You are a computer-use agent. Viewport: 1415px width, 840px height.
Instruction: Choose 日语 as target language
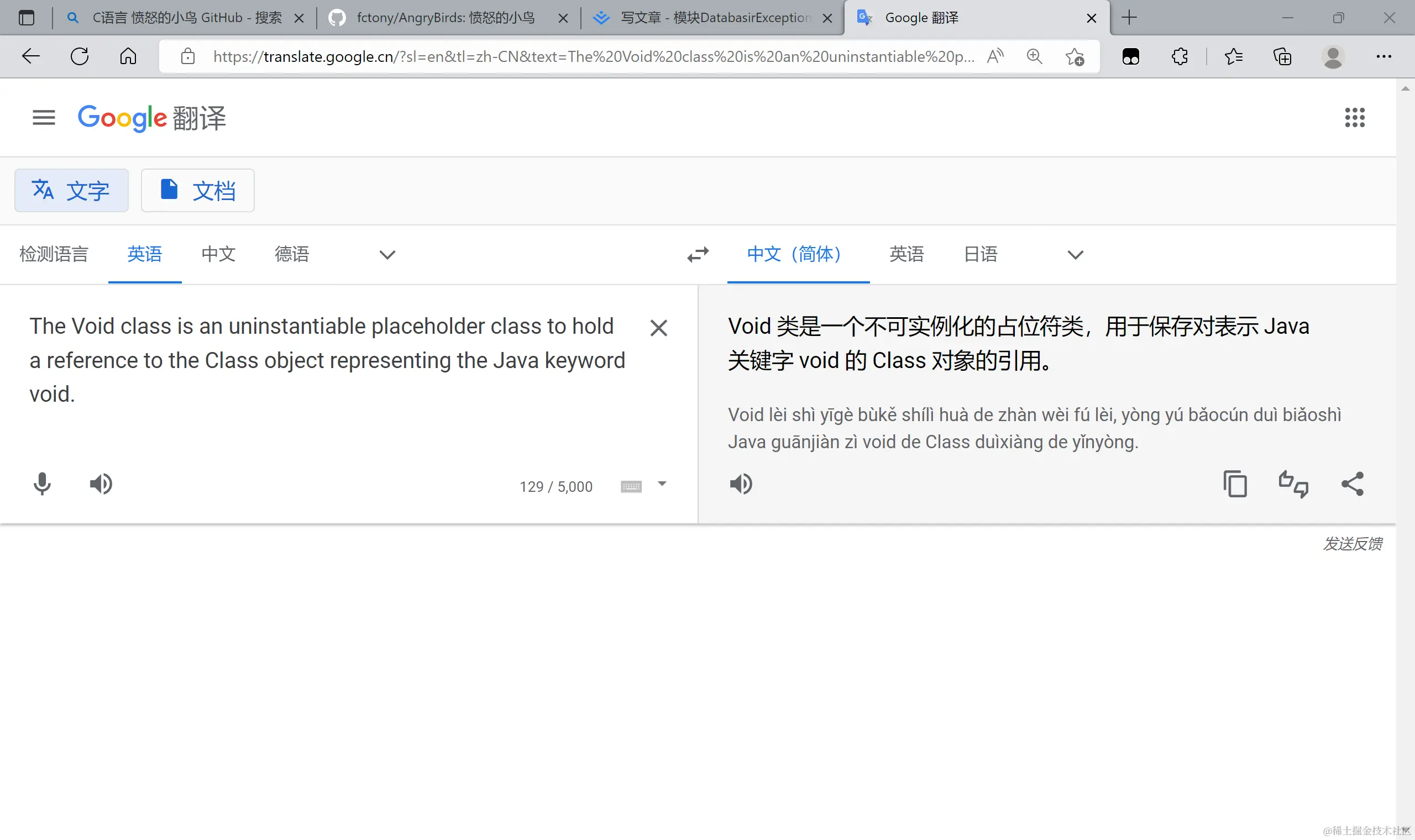pyautogui.click(x=981, y=254)
